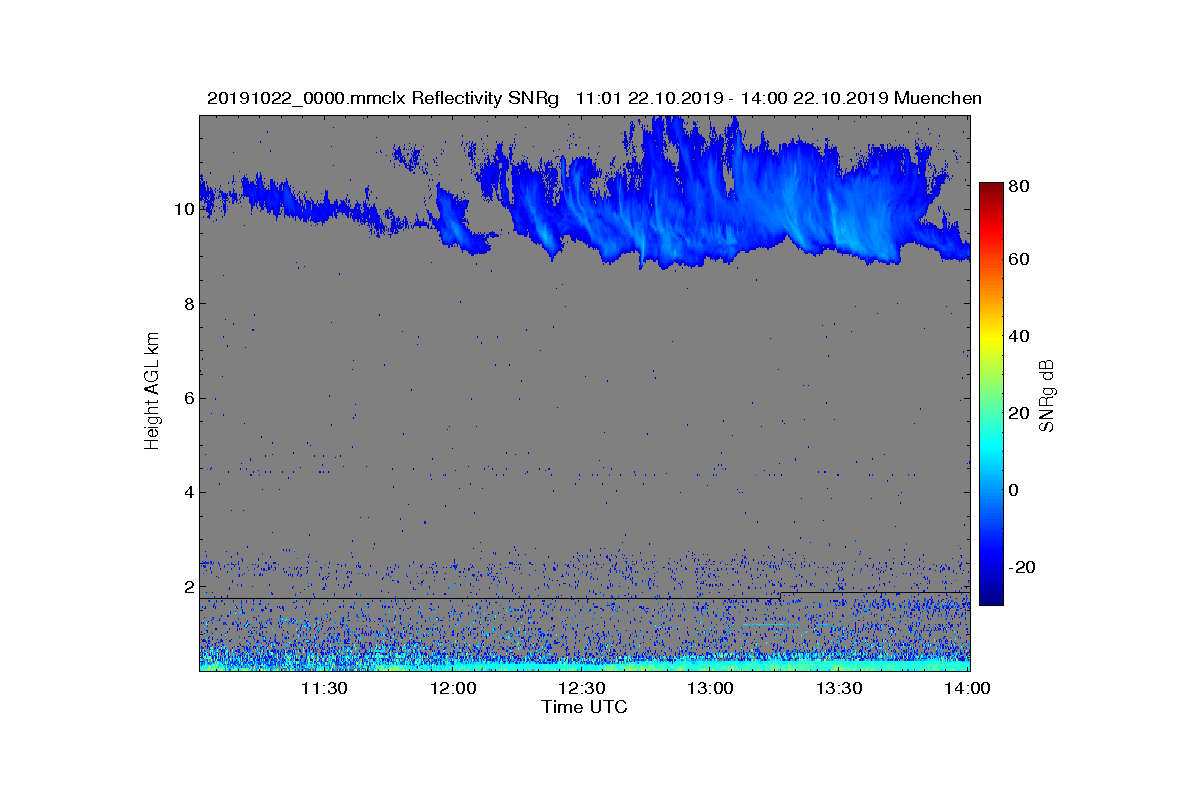This screenshot has height=800, width=1200.
Task: Click the height tick label 8
Action: [x=187, y=304]
